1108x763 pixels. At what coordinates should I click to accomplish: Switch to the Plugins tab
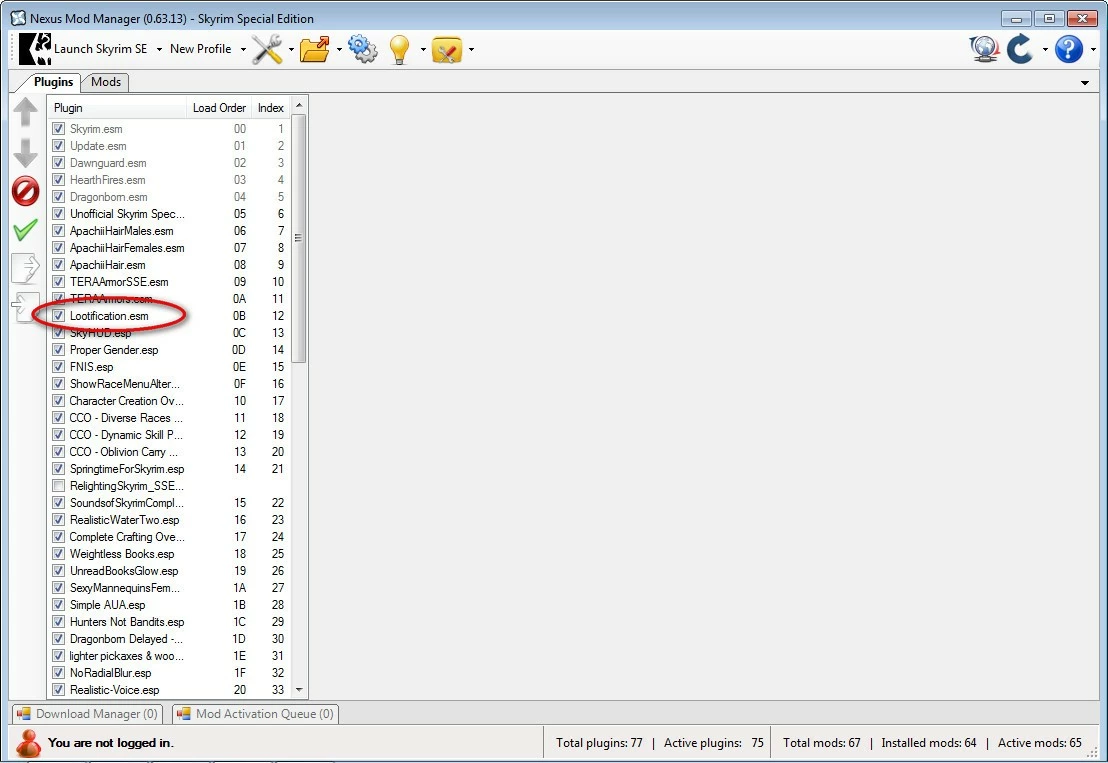(x=53, y=82)
